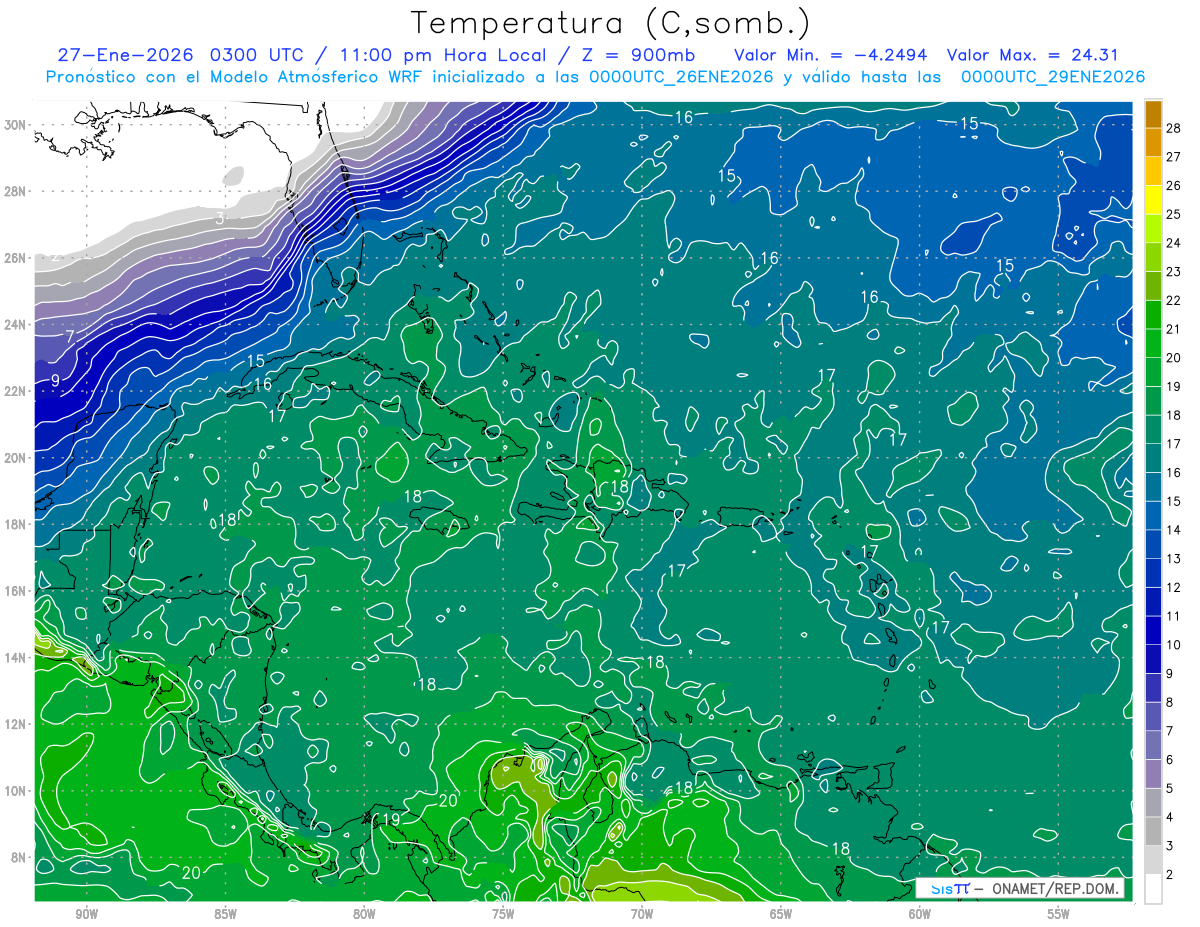Click legend color band between 10 and 11
1200x927 pixels.
(1153, 631)
